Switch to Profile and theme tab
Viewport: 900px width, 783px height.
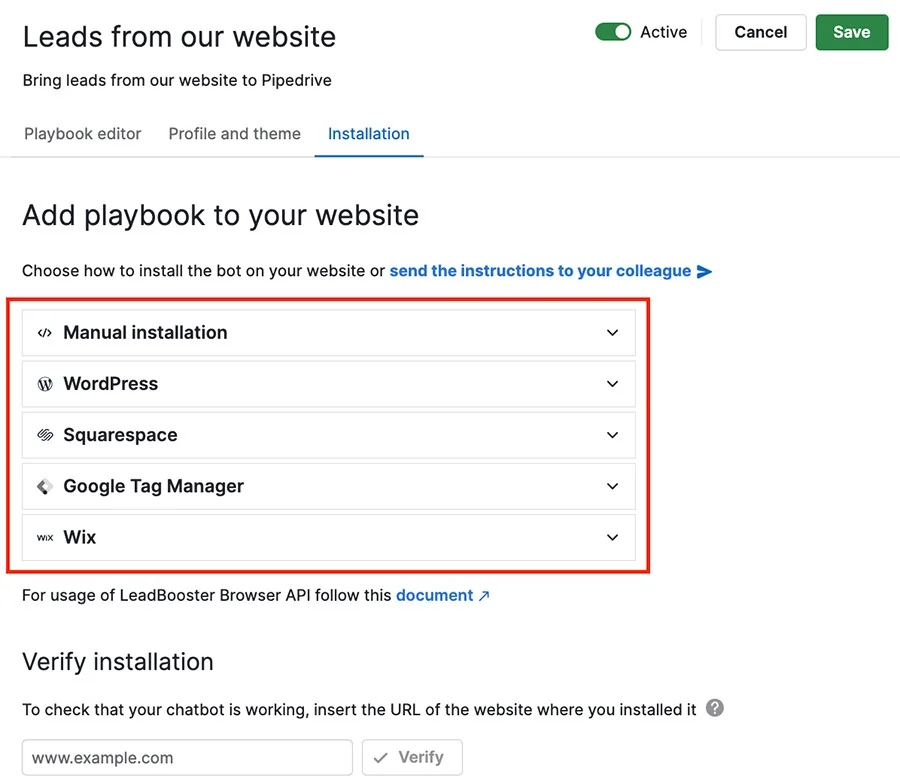(x=234, y=134)
